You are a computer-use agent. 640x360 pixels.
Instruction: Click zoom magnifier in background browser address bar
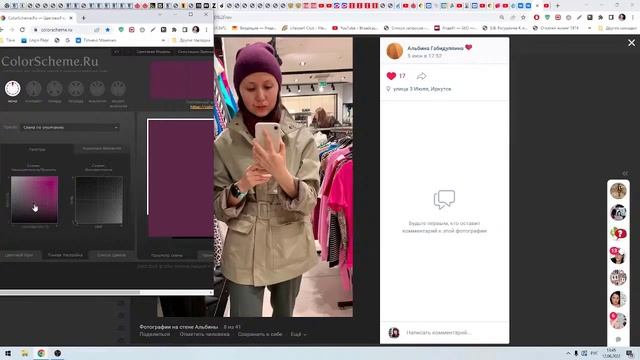502,18
